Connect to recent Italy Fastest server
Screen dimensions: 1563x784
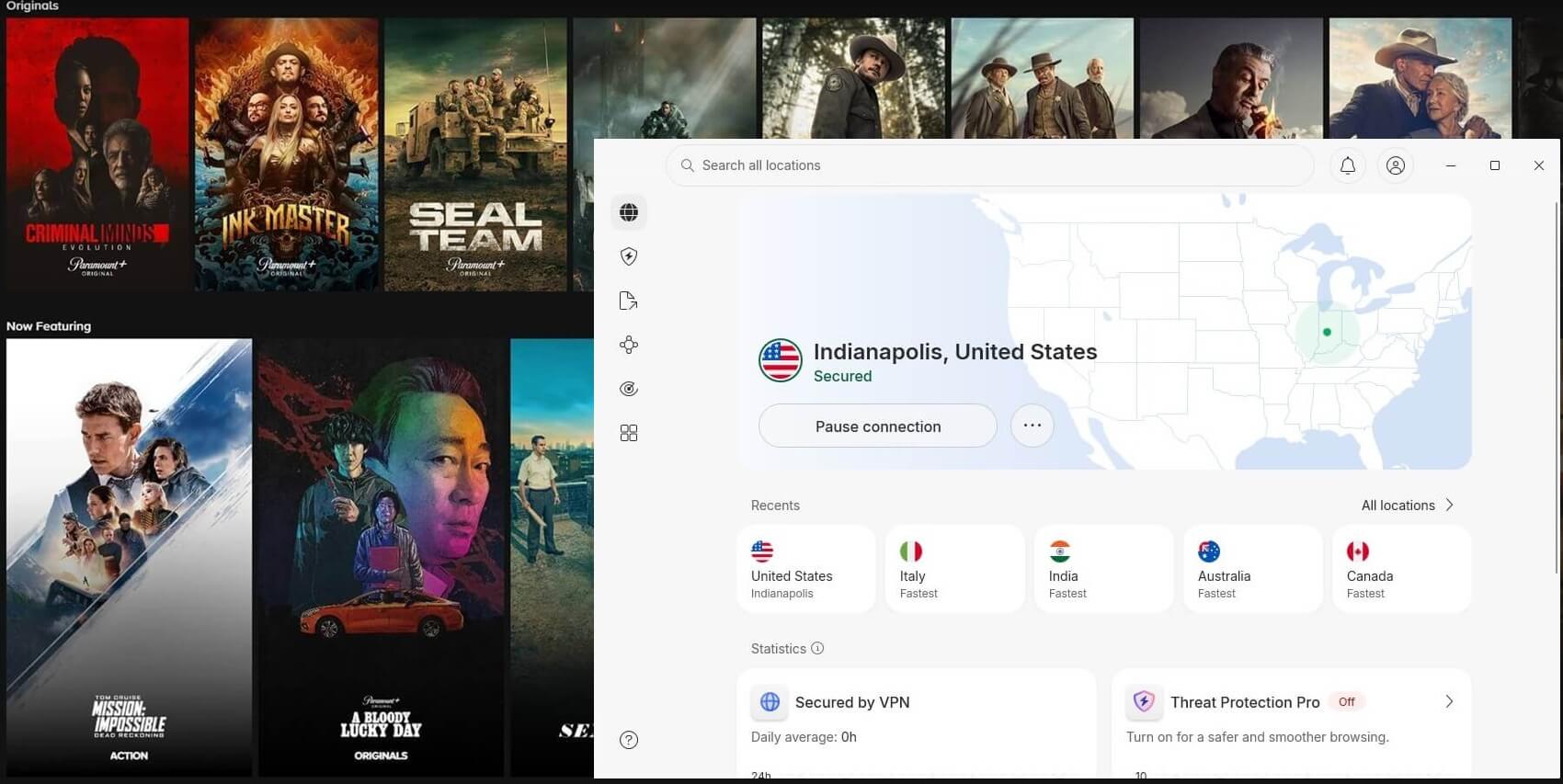click(x=955, y=569)
